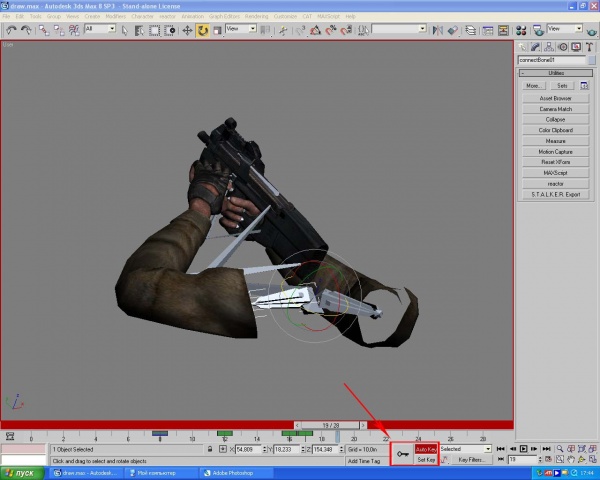The width and height of the screenshot is (600, 480).
Task: Toggle Auto Key animation mode
Action: tap(426, 449)
